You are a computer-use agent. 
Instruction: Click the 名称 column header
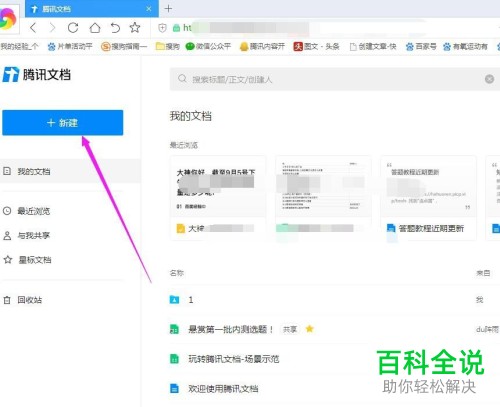click(177, 273)
